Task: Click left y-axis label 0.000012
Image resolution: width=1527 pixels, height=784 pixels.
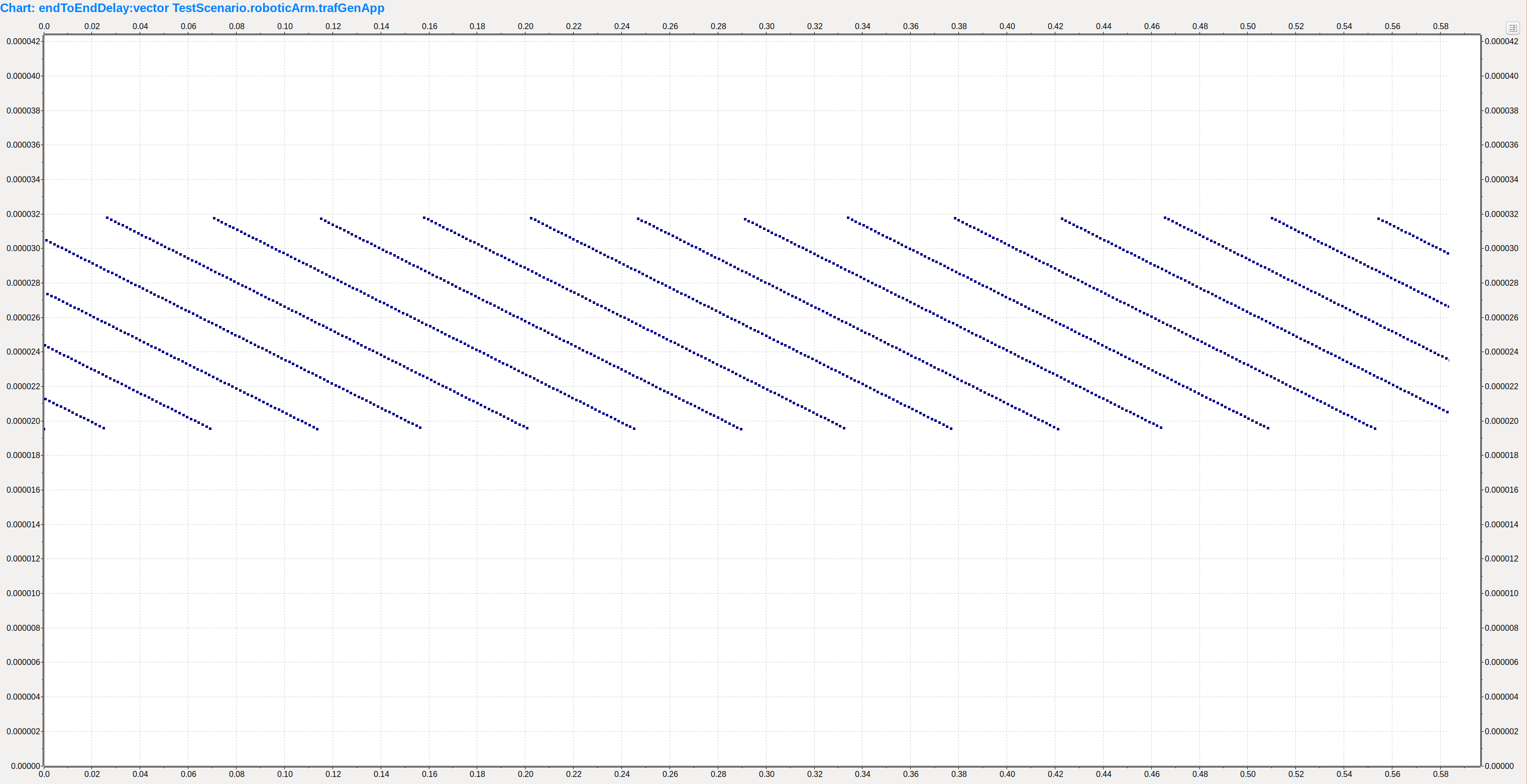Action: 23,559
